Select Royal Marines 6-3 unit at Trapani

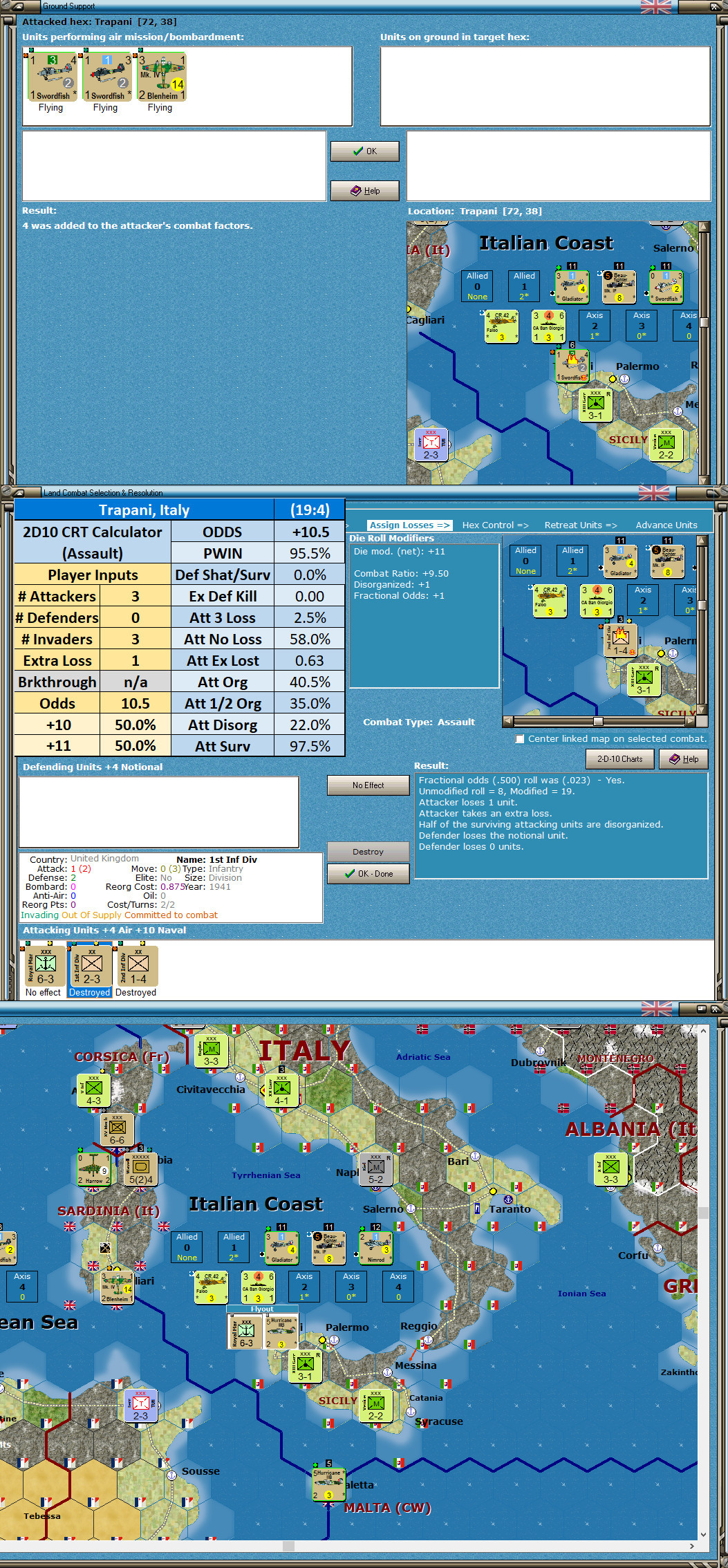[x=245, y=1332]
